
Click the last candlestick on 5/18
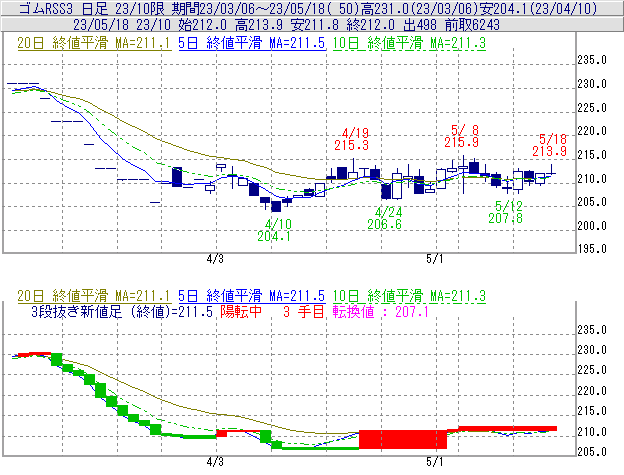tap(552, 169)
